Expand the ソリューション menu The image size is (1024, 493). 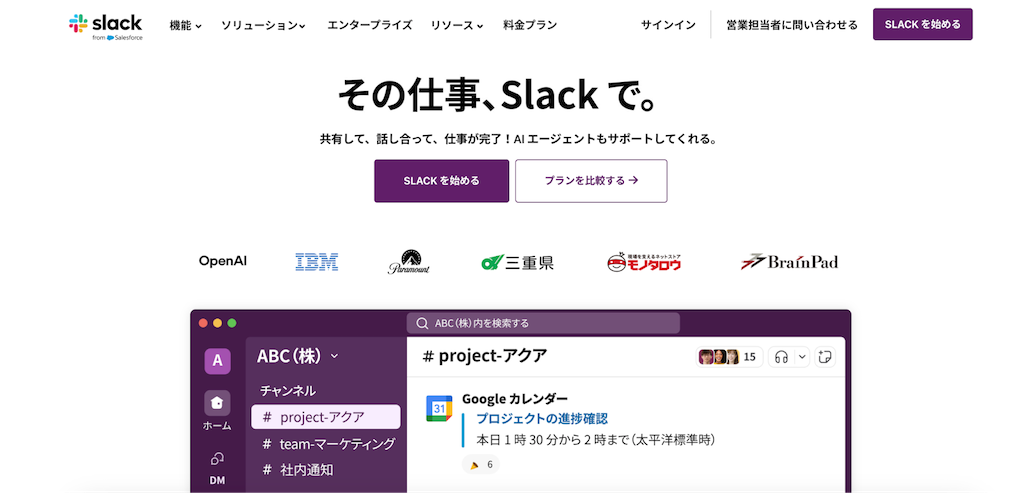click(264, 25)
